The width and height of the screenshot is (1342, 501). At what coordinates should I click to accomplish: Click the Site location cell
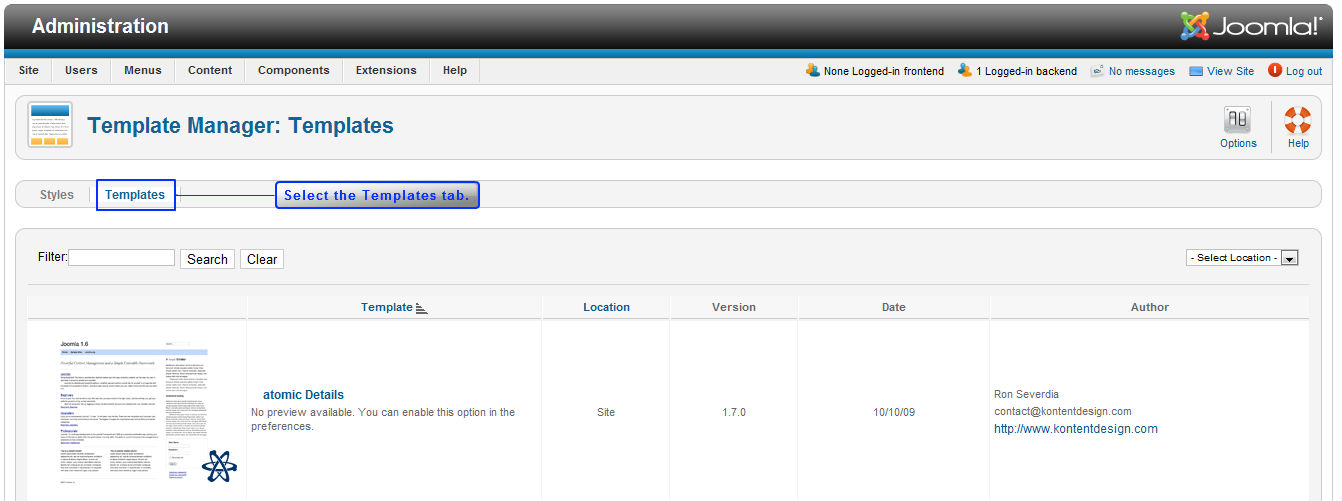point(606,412)
